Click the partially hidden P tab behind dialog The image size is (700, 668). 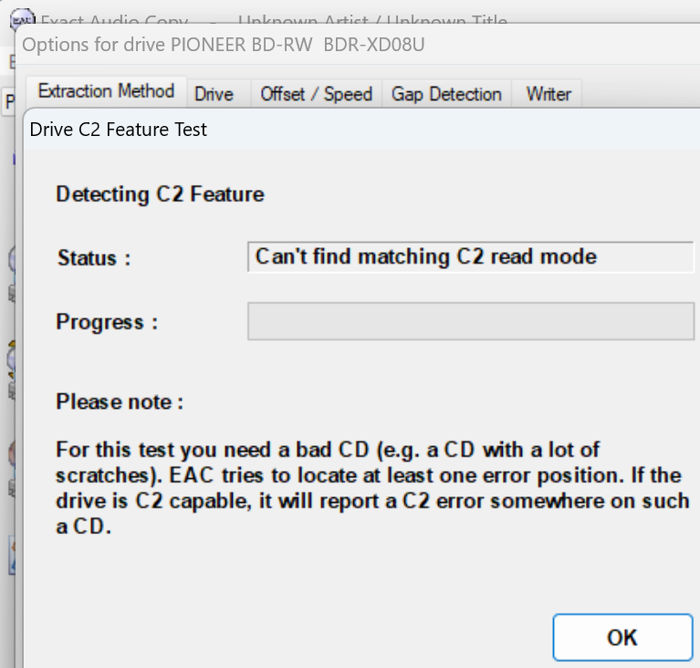[9, 102]
